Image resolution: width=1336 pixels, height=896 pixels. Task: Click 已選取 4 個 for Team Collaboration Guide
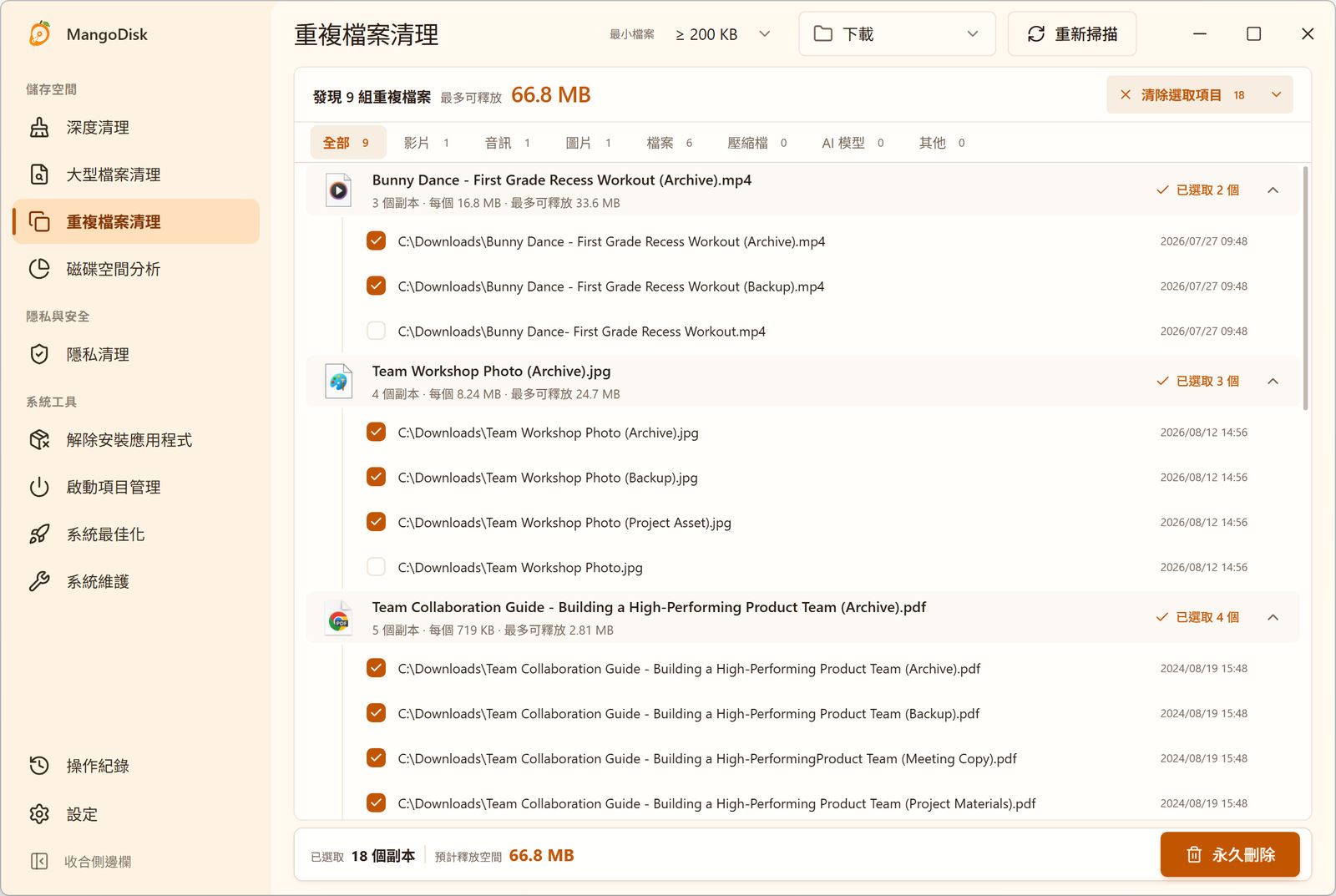pyautogui.click(x=1207, y=617)
